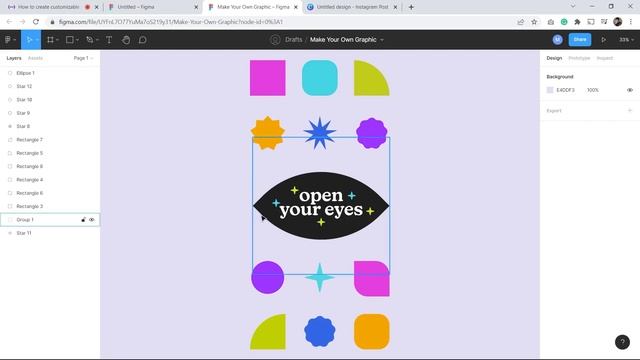The image size is (640, 360).
Task: Expand the Move tool options arrow
Action: (x=37, y=40)
